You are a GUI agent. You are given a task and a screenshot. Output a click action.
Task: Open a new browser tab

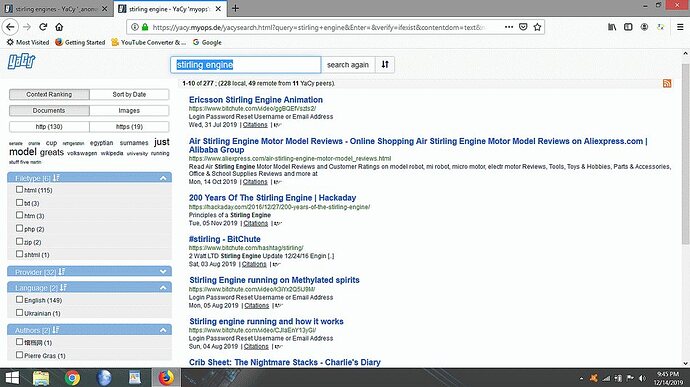(235, 8)
